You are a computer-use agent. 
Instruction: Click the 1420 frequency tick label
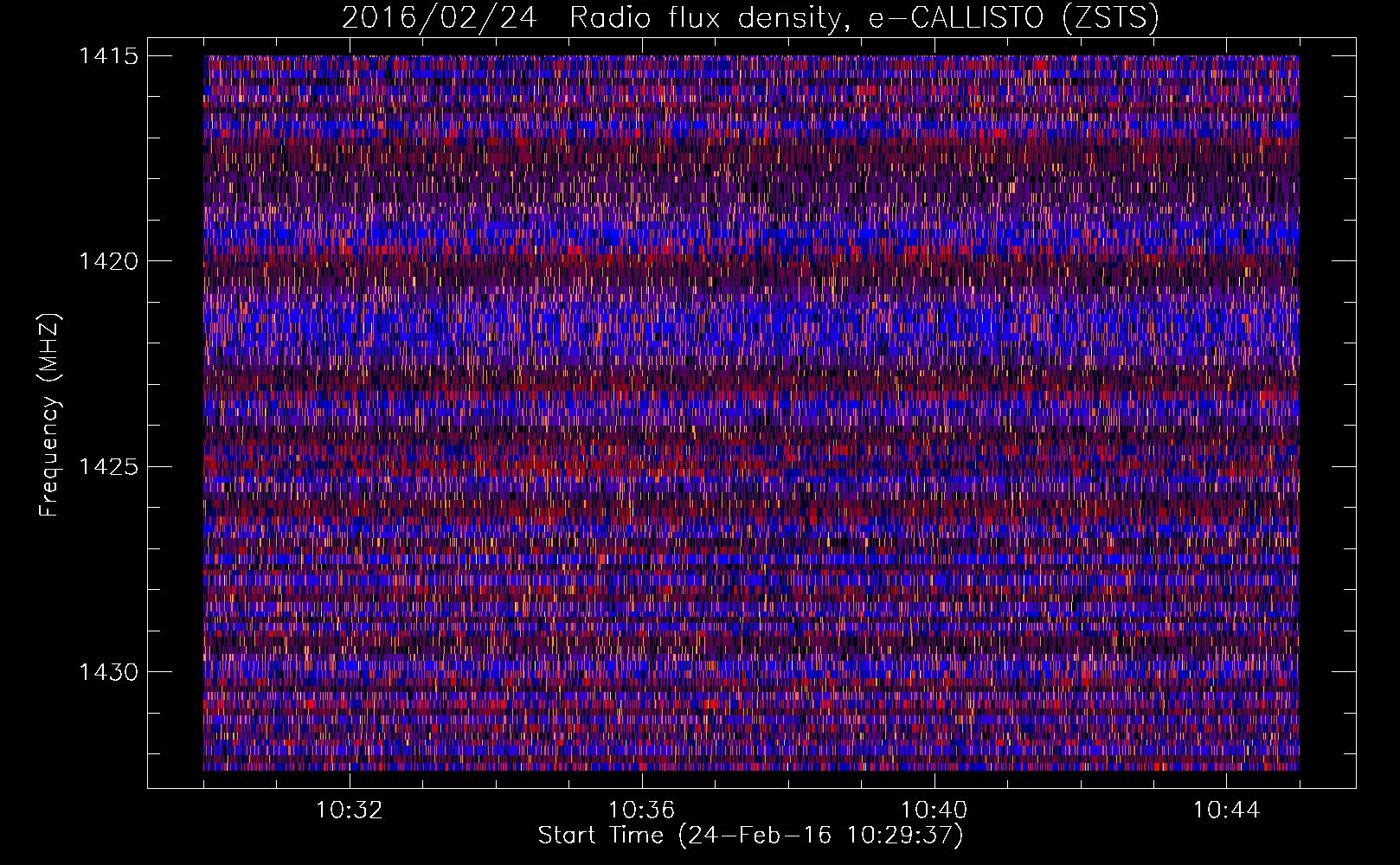click(108, 261)
